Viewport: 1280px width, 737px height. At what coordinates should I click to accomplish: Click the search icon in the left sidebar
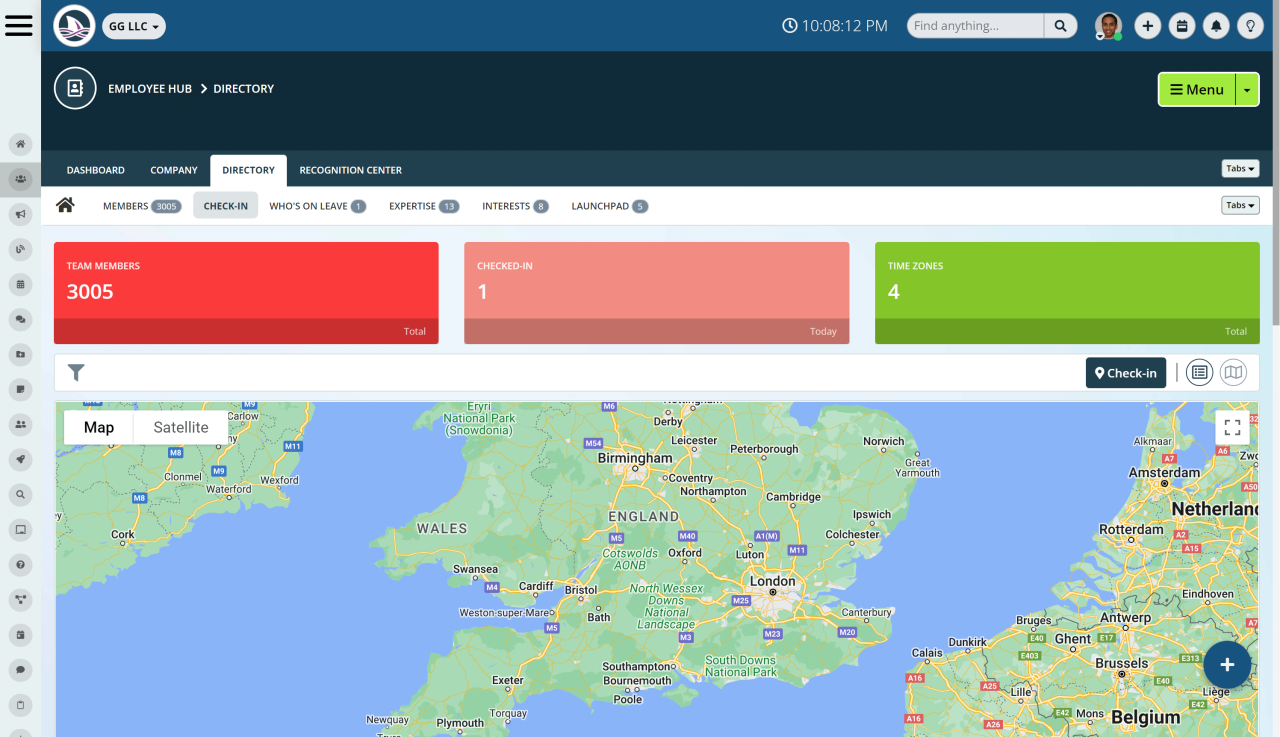20,494
